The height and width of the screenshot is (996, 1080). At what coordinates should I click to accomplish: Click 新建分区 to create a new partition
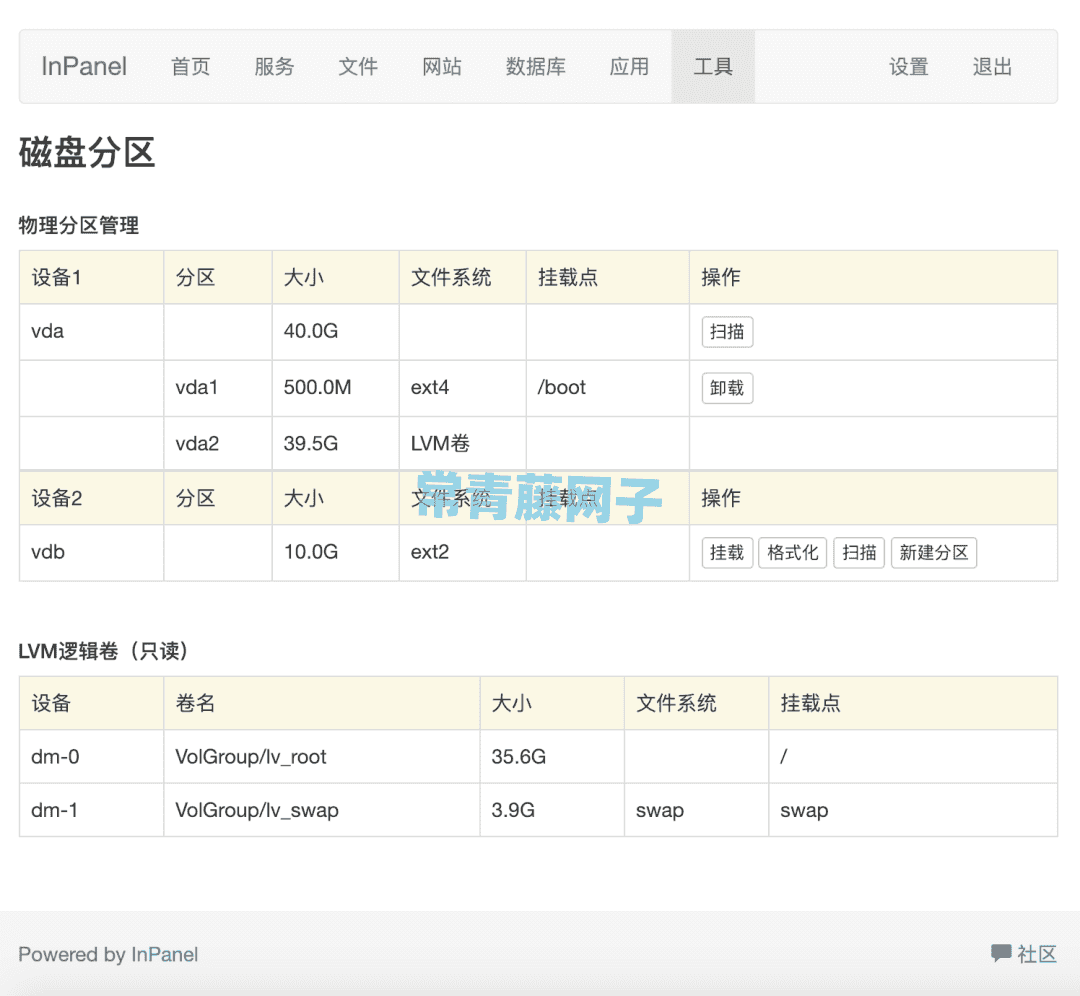pyautogui.click(x=933, y=552)
